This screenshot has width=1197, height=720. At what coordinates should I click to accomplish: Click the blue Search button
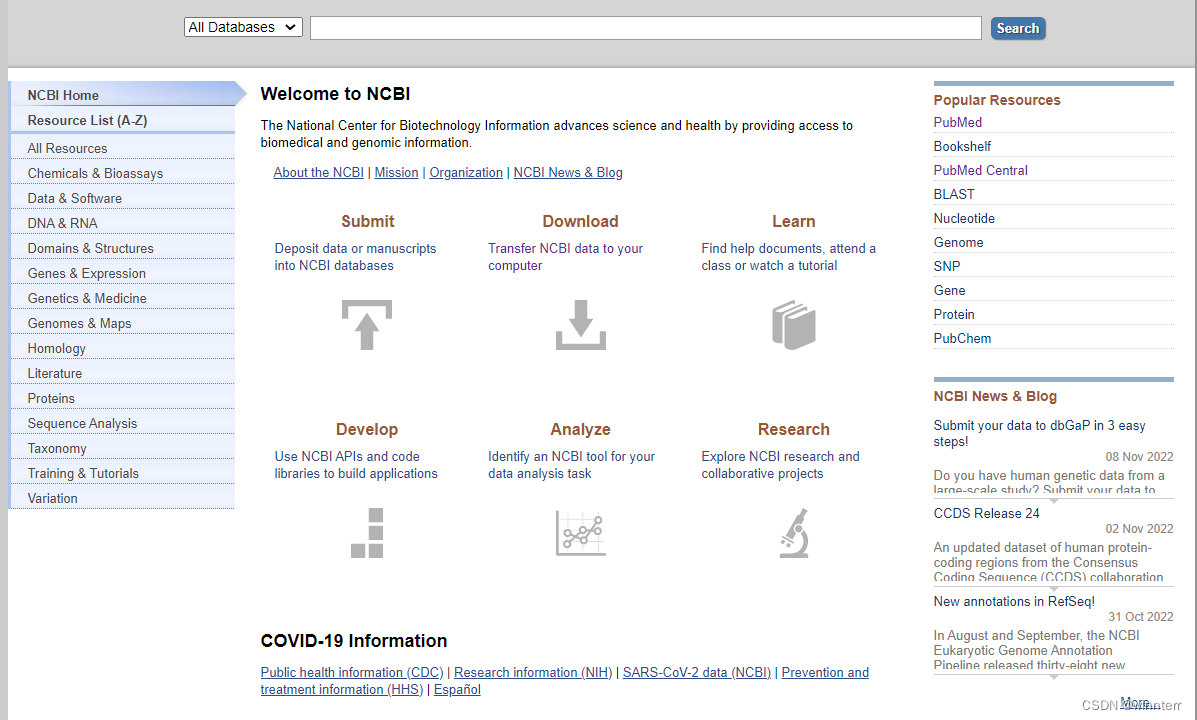pos(1018,28)
